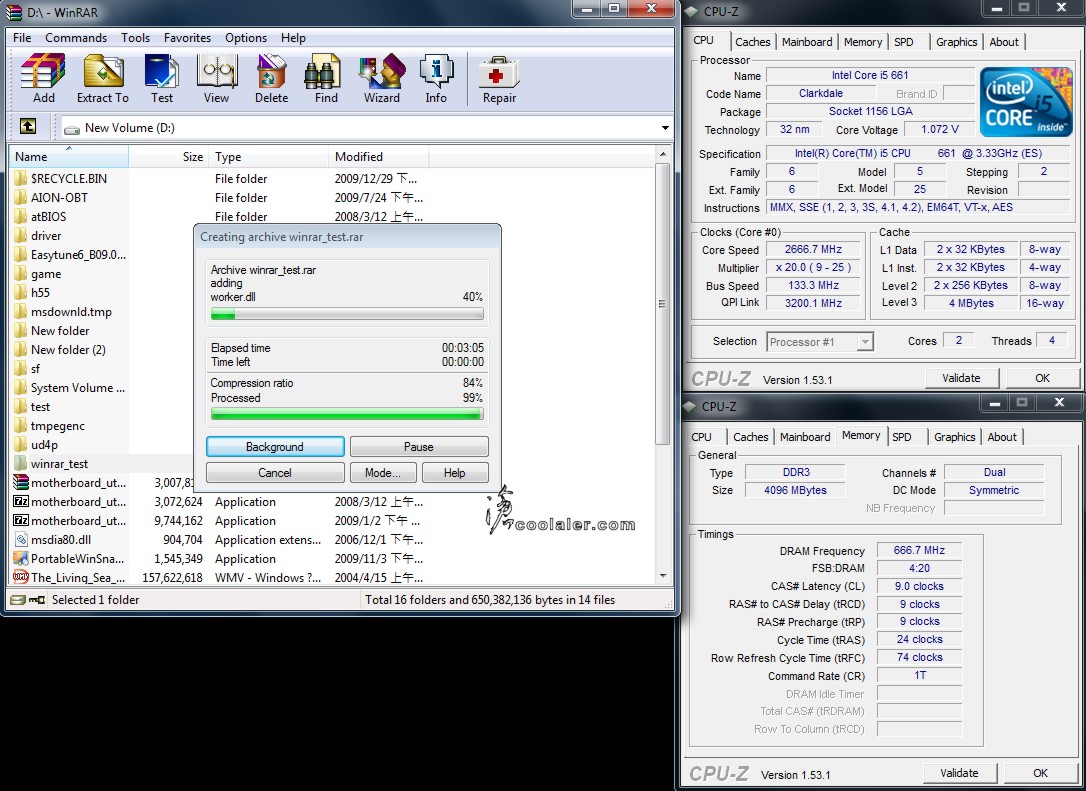Switch to CPU tab in bottom CPU-Z
Screen dimensions: 1086x791
point(702,437)
